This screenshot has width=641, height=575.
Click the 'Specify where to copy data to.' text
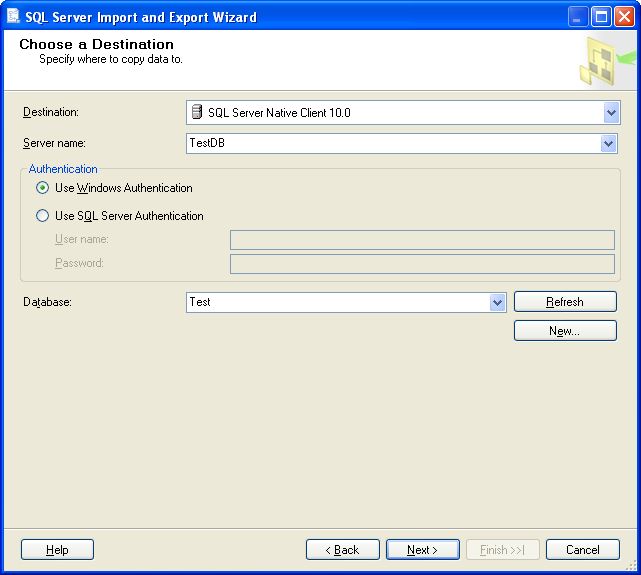(x=111, y=59)
